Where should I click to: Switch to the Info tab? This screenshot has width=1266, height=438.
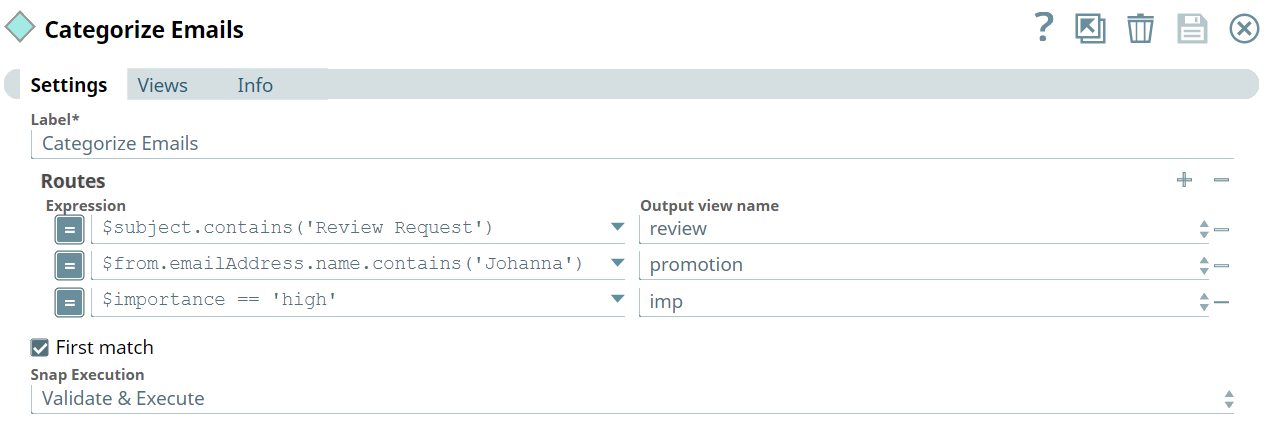(x=255, y=85)
